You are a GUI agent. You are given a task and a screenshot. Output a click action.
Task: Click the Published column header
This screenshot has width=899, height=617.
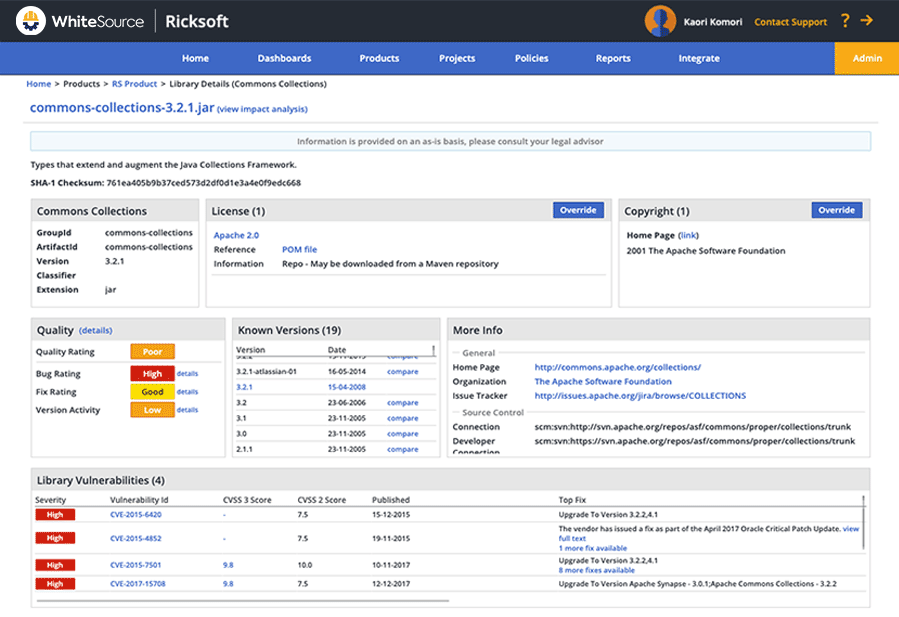pos(391,500)
